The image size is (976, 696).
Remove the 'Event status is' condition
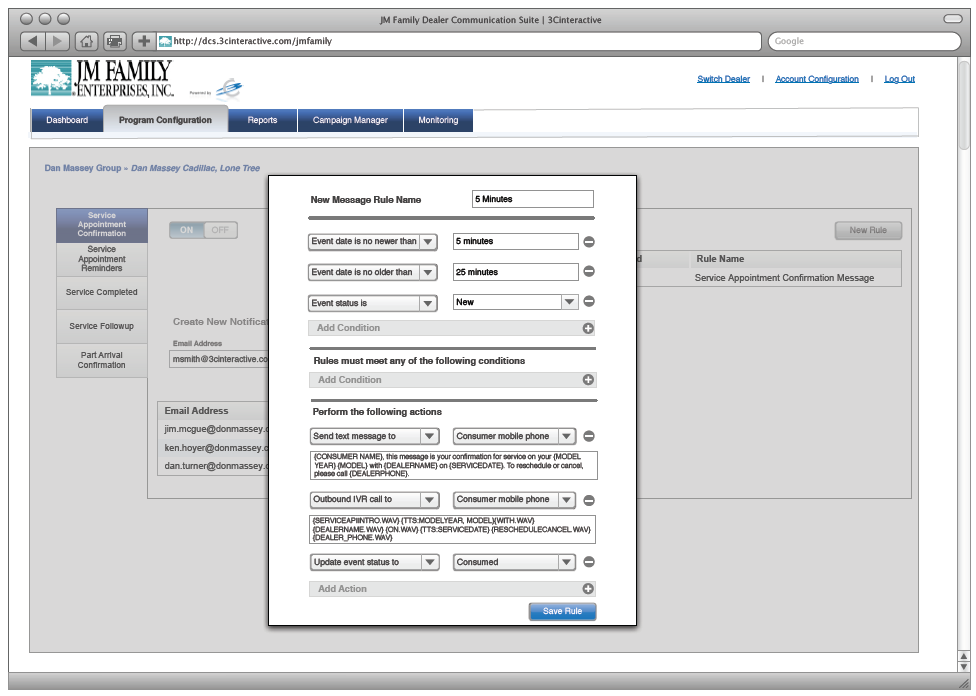[589, 301]
